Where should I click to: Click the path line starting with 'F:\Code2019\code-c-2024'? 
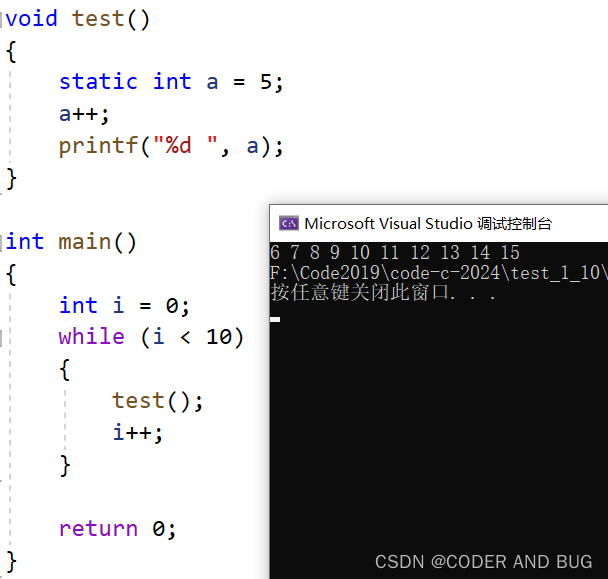[x=439, y=273]
